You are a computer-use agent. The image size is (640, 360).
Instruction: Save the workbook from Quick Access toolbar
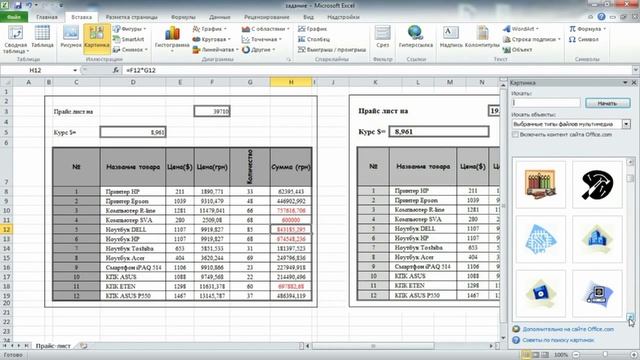coord(18,5)
